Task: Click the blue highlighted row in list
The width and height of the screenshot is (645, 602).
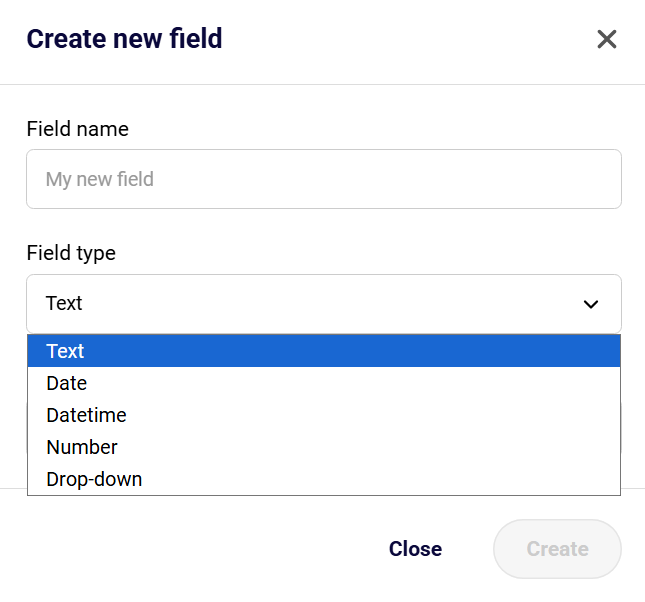Action: 323,351
